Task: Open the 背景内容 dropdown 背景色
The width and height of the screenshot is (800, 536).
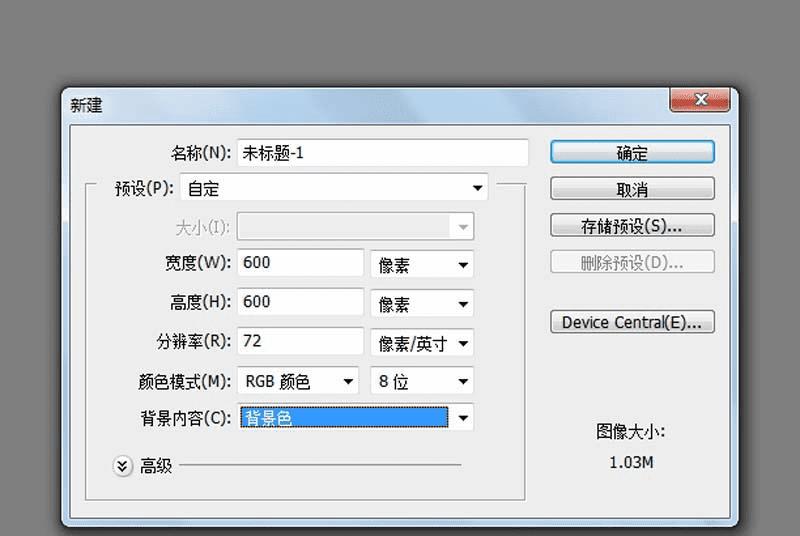Action: [356, 418]
